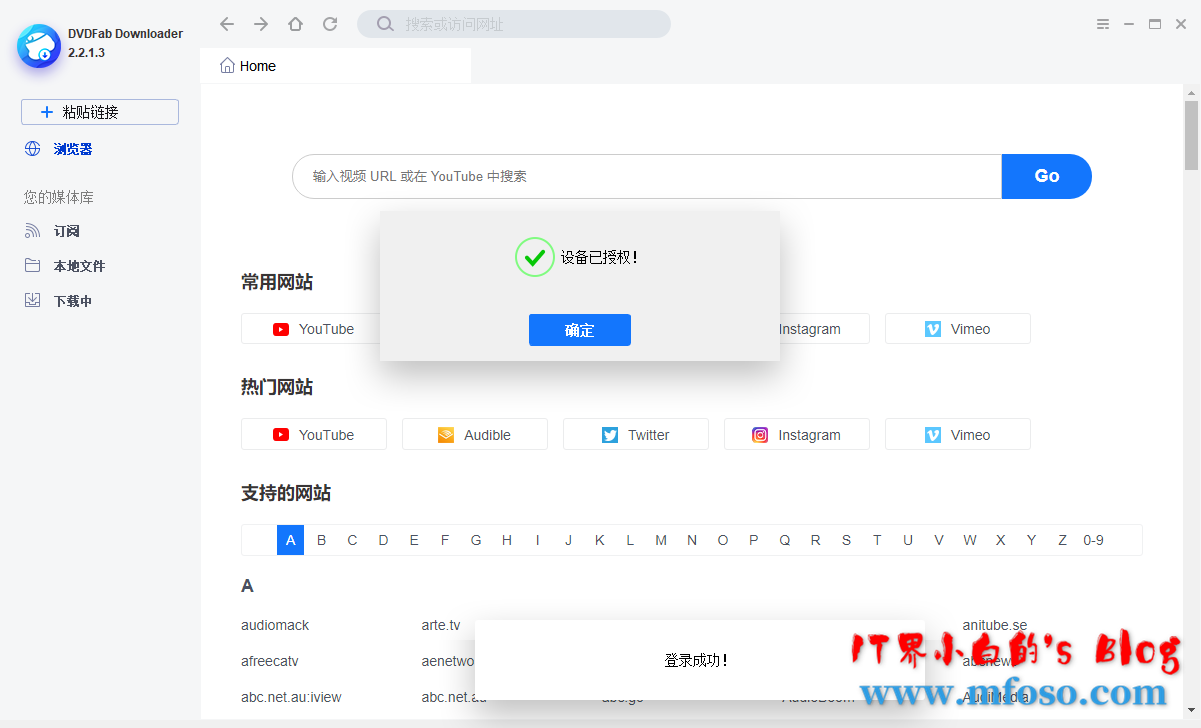Open 下载中 downloading list in sidebar
Image resolution: width=1201 pixels, height=728 pixels.
[73, 301]
